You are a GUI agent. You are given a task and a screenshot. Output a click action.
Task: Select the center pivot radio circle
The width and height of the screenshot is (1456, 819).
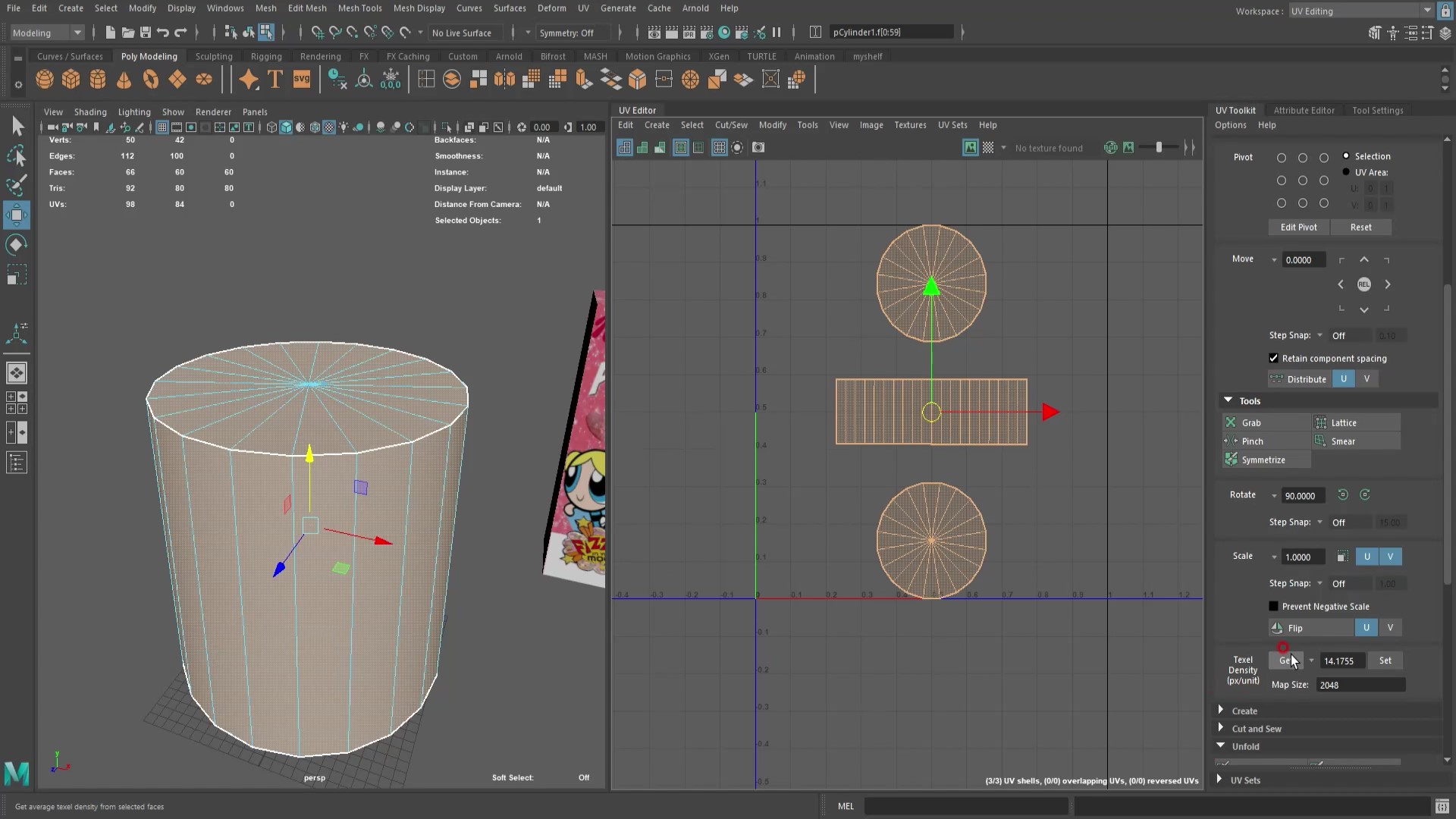click(x=1303, y=180)
